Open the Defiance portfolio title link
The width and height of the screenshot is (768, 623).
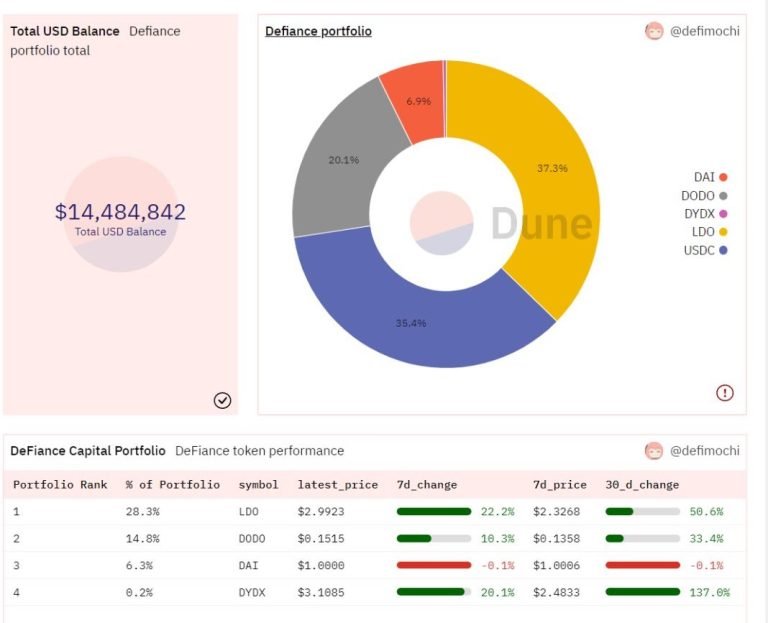tap(318, 31)
